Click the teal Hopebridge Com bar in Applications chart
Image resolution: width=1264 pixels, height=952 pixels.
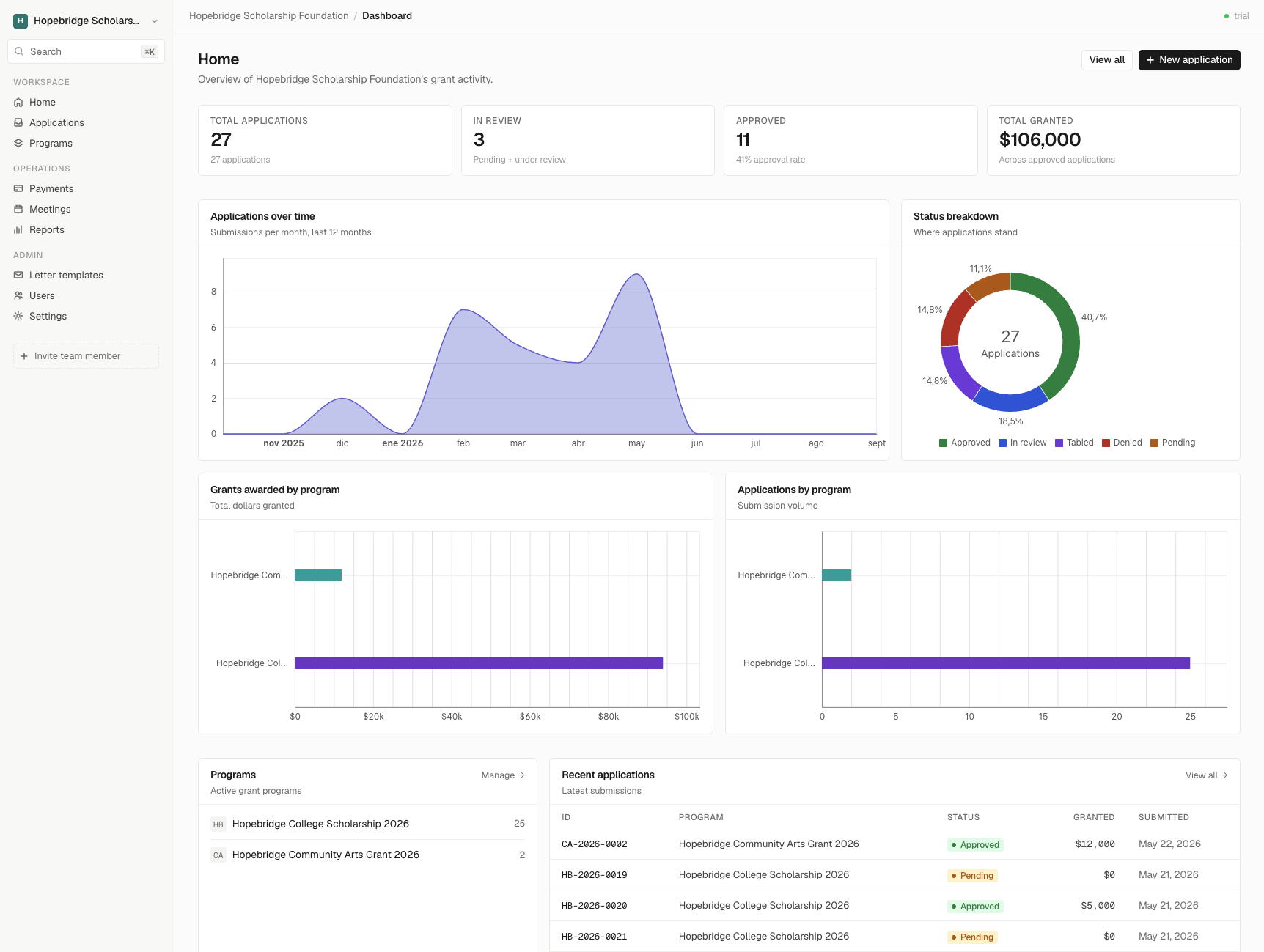(x=837, y=575)
